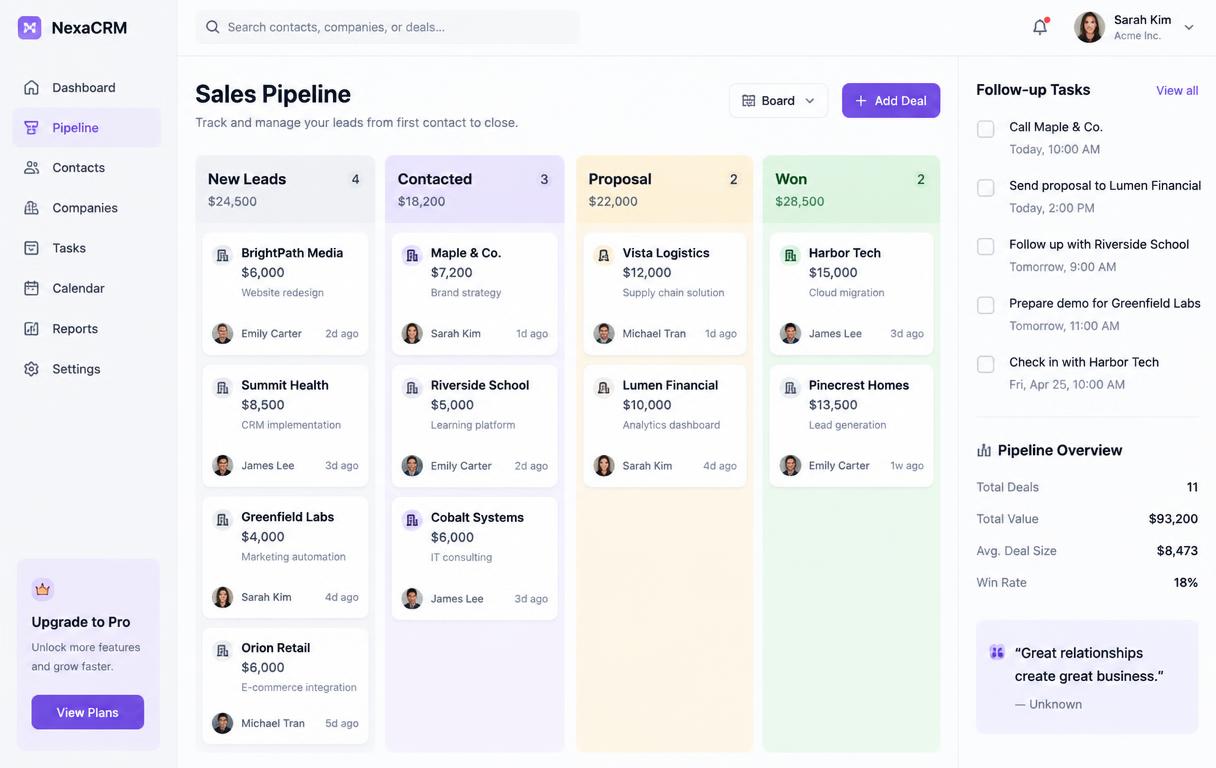Click the Lumen Financial Analytics dashboard text
Viewport: 1216px width, 768px height.
coord(671,425)
